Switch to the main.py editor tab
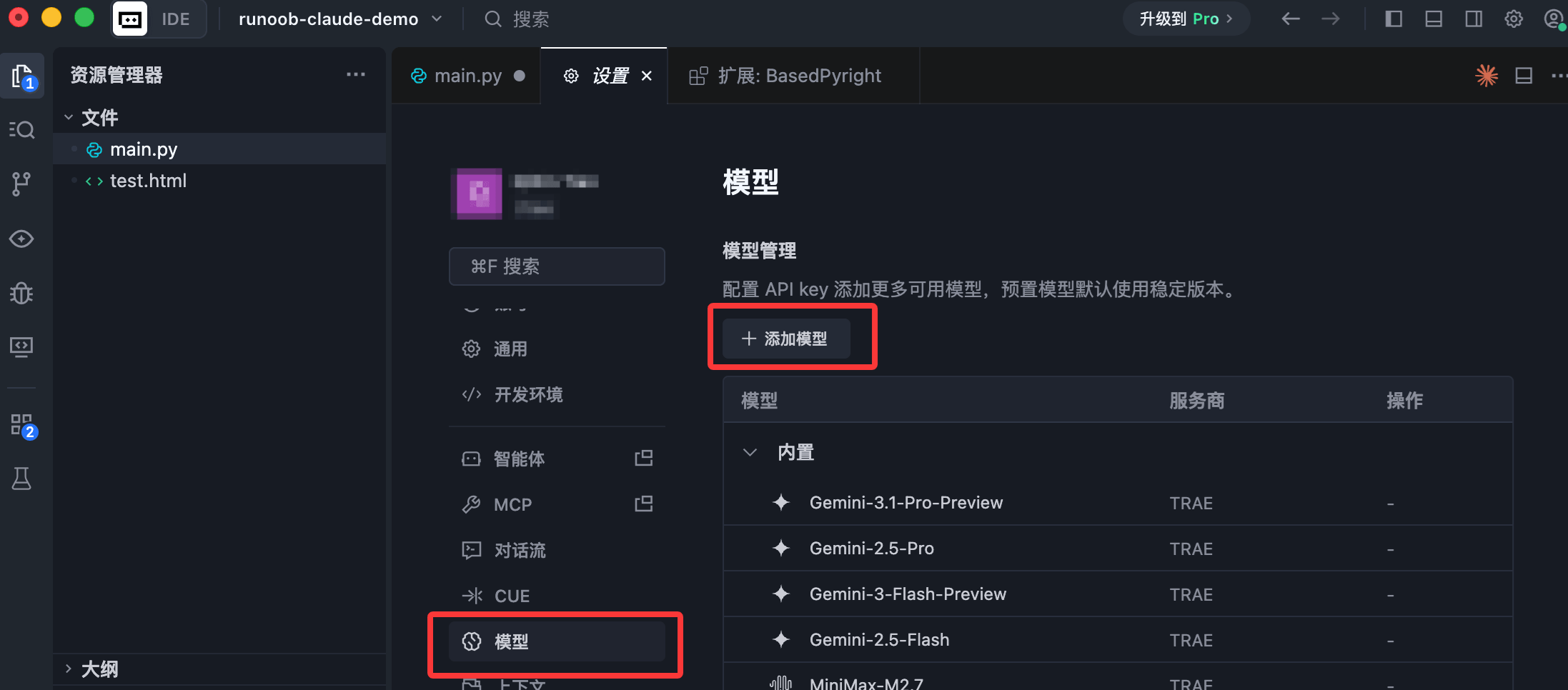Viewport: 1568px width, 690px height. tap(467, 76)
